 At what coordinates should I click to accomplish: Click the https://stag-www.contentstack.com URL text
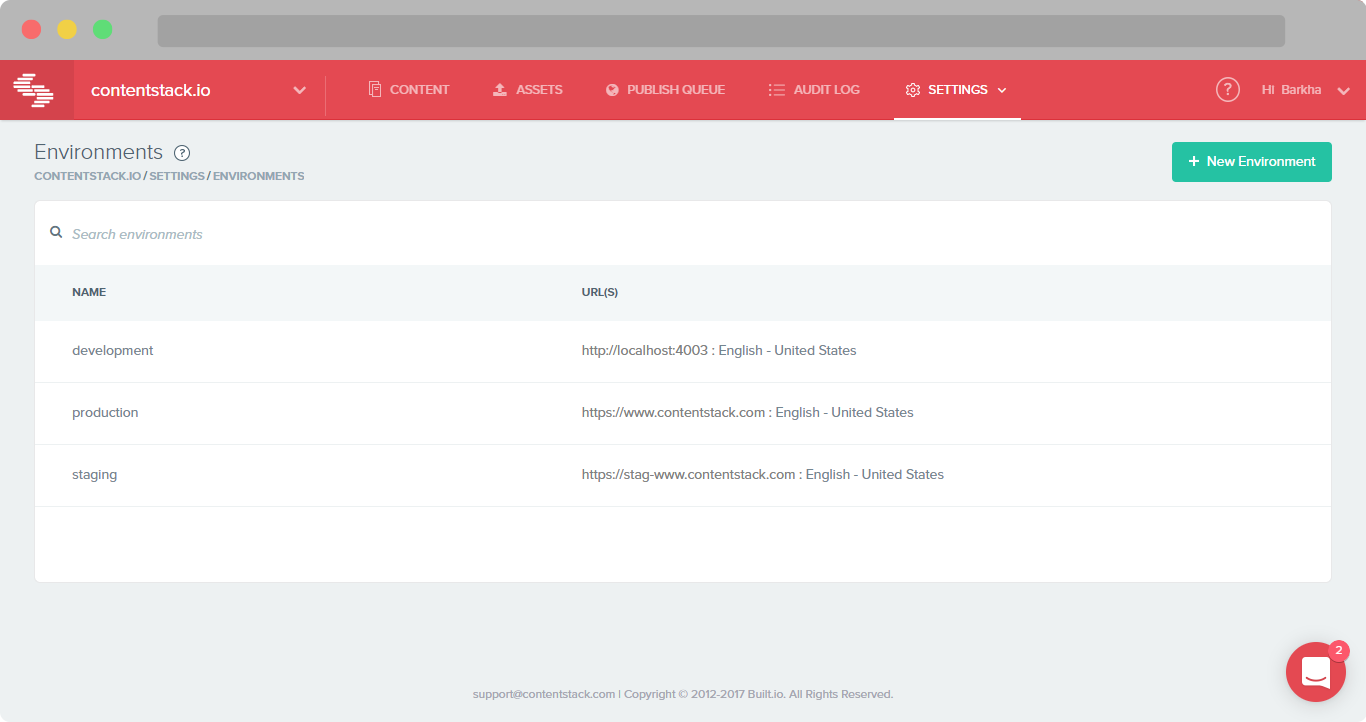click(688, 475)
